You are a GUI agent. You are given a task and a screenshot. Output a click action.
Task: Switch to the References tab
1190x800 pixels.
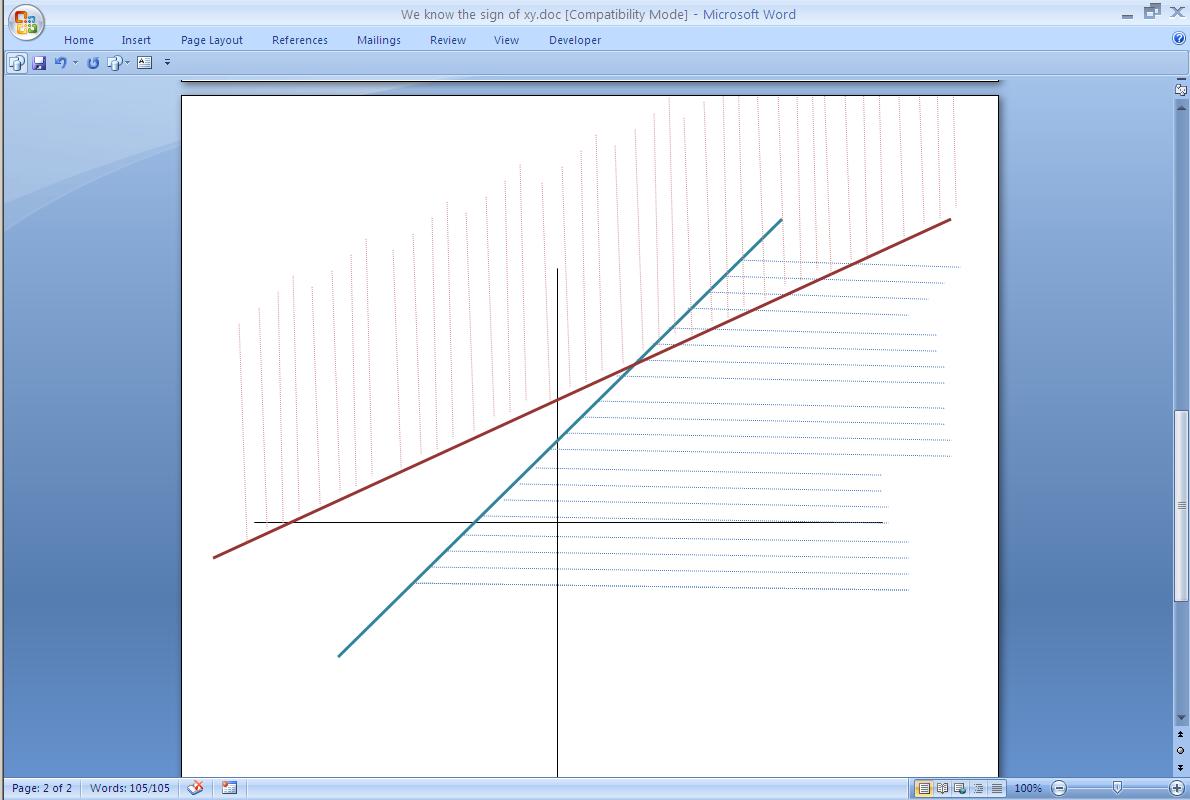(299, 40)
